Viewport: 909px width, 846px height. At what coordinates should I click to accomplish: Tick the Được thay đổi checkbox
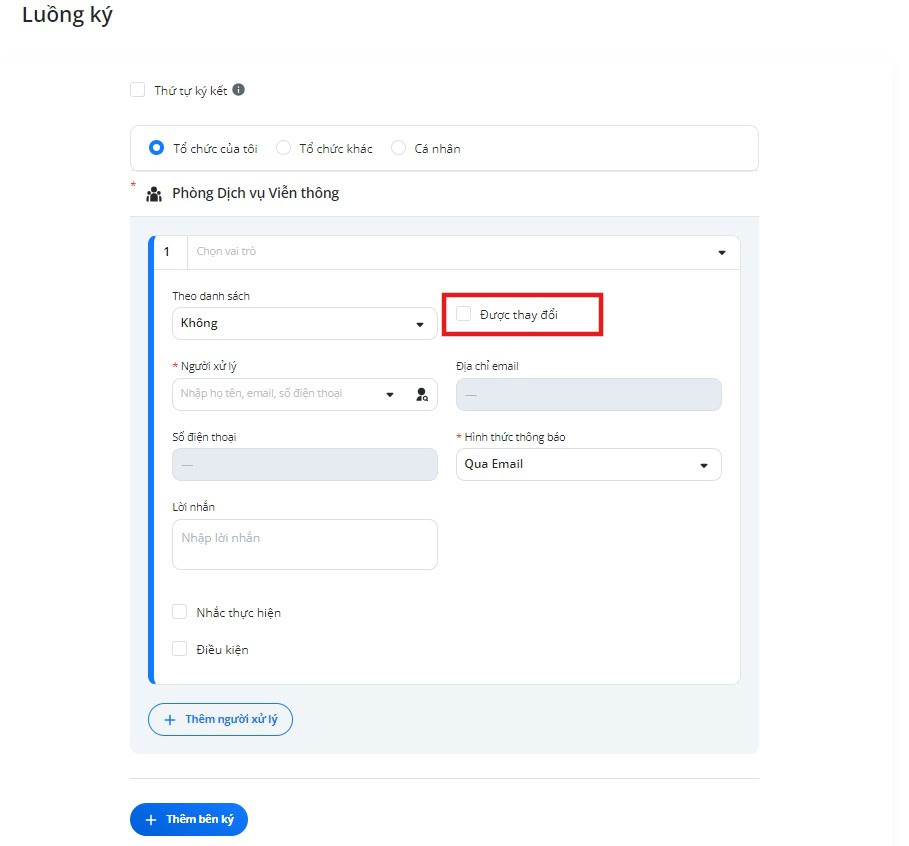pos(463,314)
